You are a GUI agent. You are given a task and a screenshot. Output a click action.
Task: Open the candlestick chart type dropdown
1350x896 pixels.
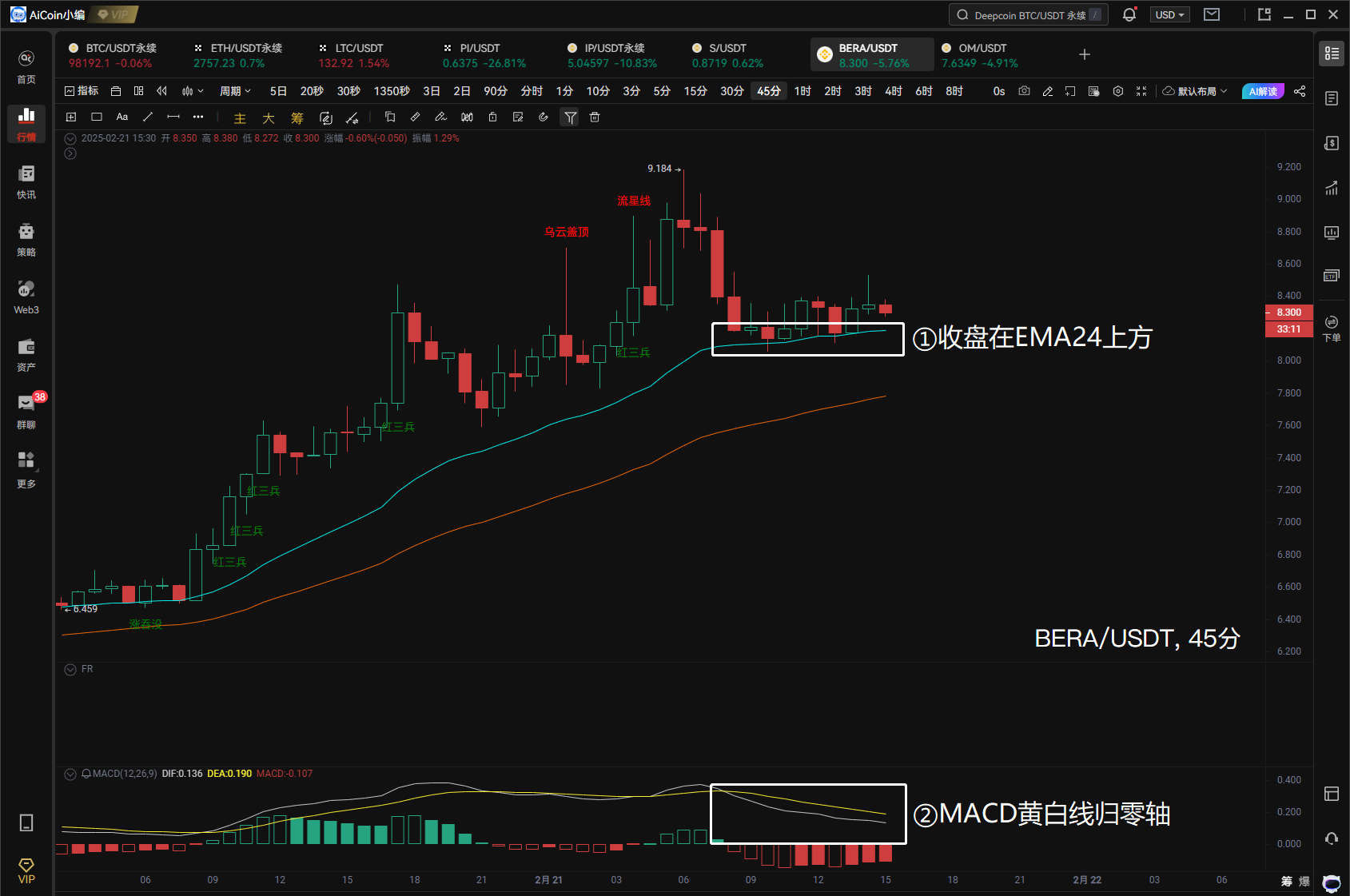tap(193, 91)
